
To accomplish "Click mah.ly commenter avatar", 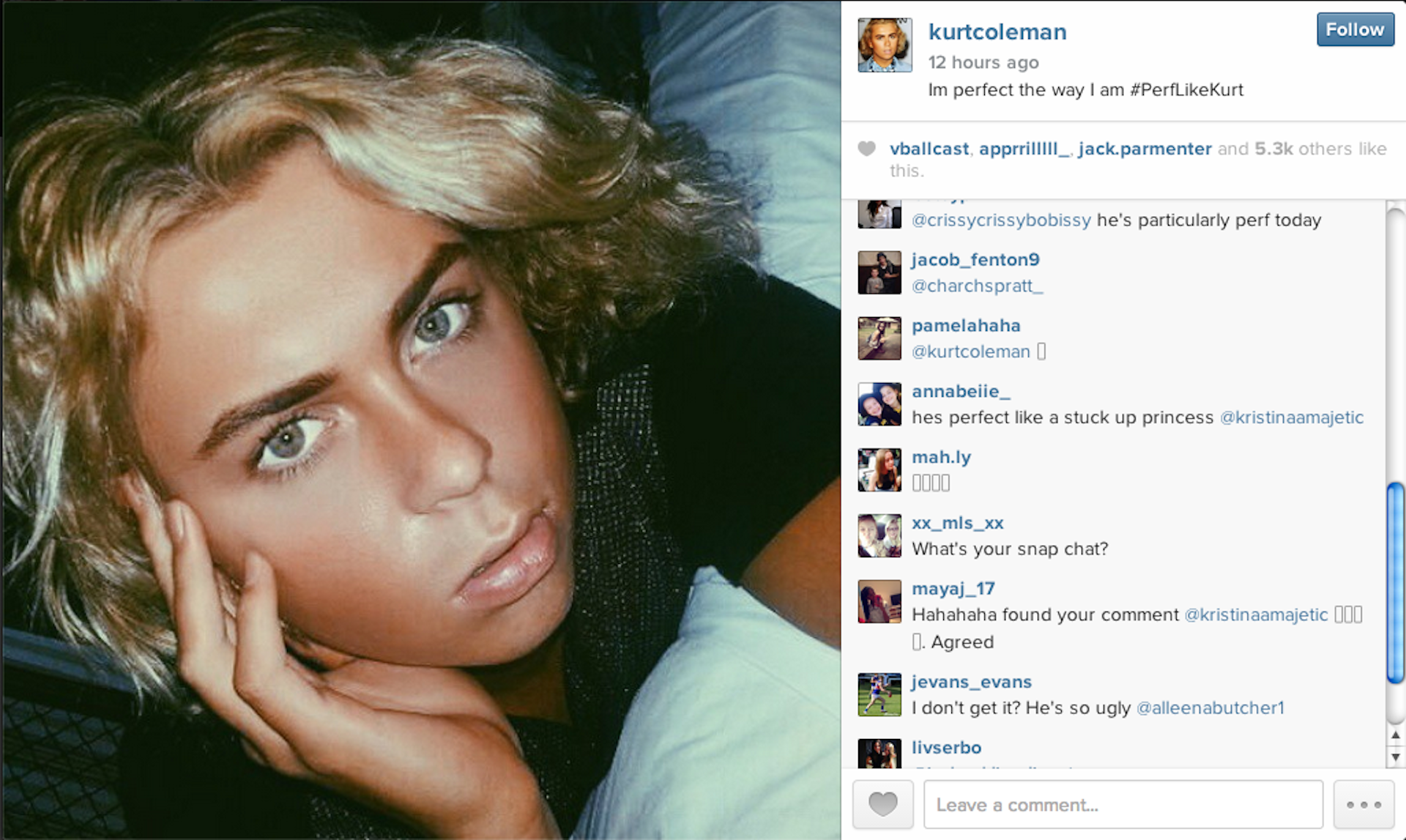I will pyautogui.click(x=879, y=470).
